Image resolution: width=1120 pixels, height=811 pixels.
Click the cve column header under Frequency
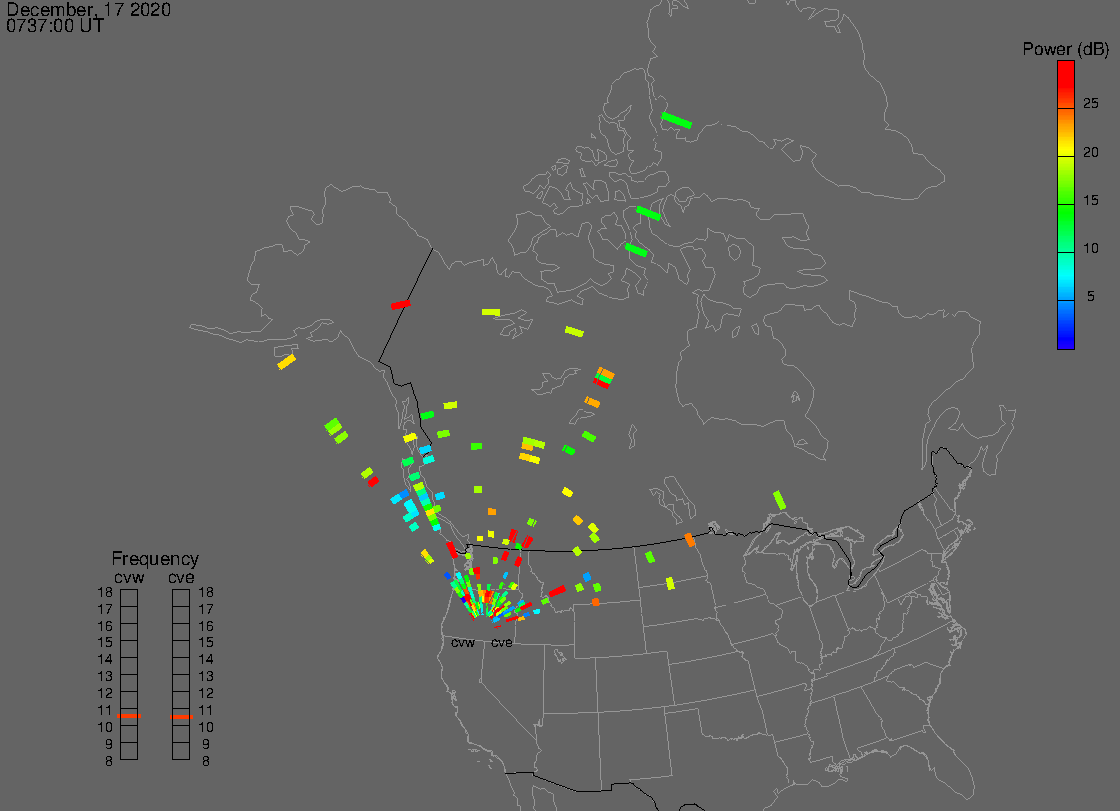181,577
